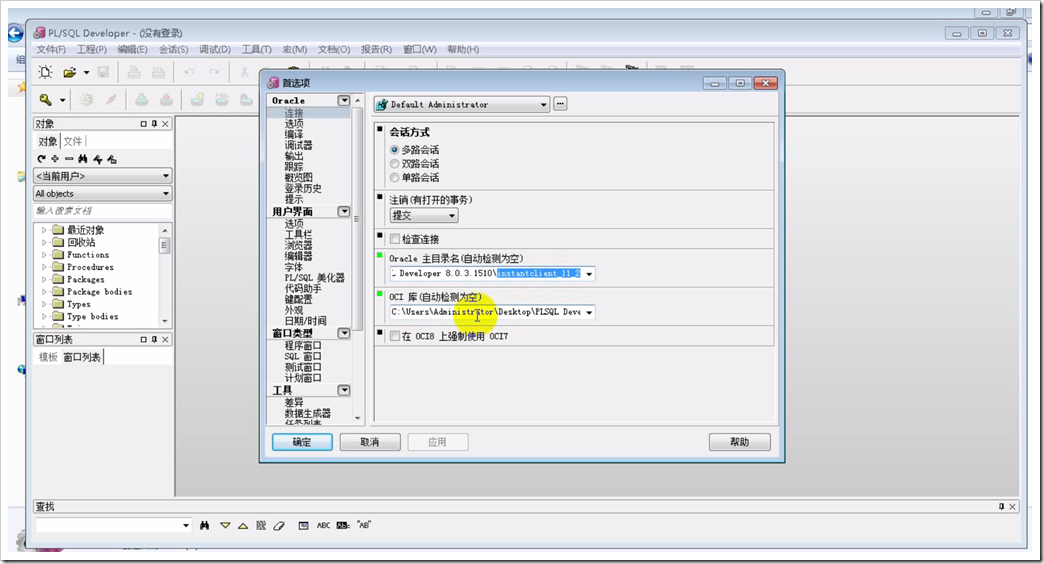
Task: Open the 文件(F) menu
Action: tap(51, 49)
